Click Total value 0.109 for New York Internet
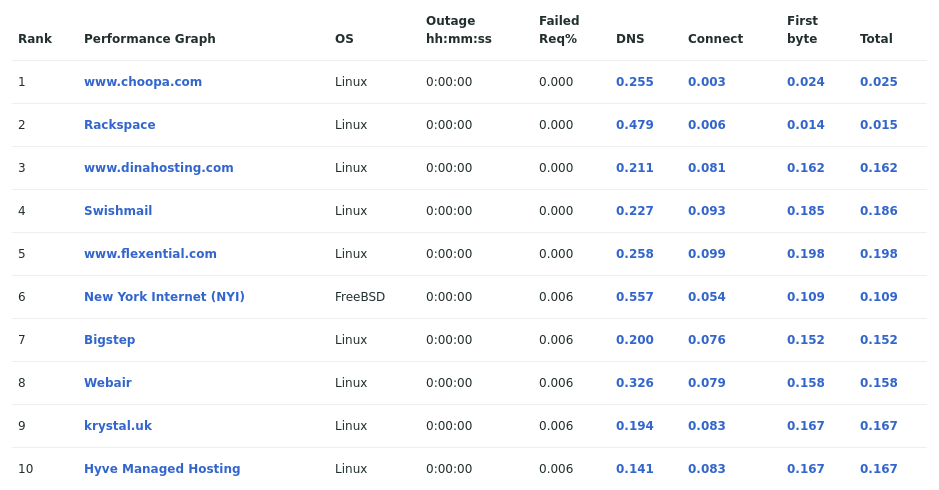Viewport: 939px width, 490px height. click(879, 297)
